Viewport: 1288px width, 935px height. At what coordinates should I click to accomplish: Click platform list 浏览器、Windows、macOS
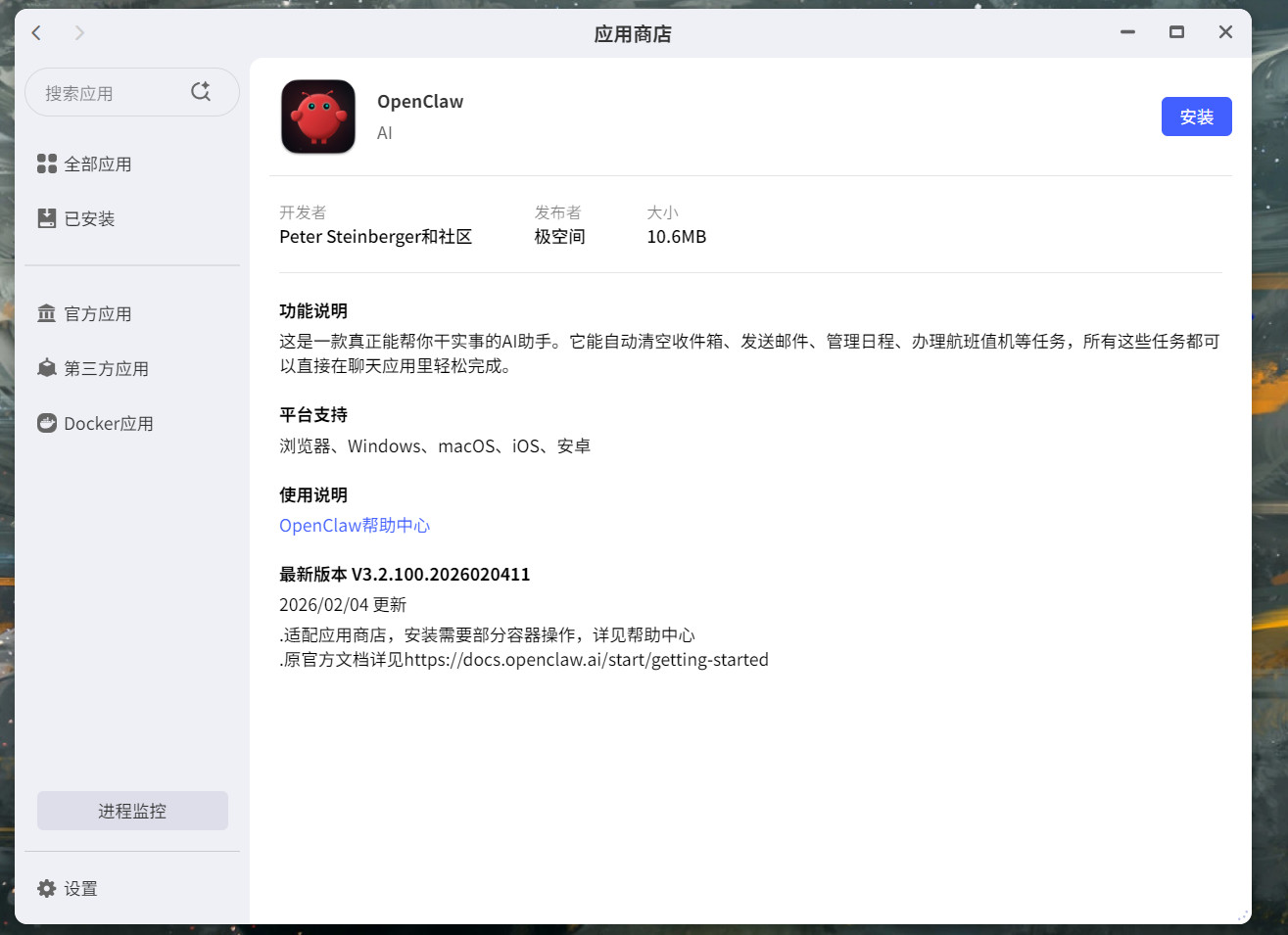click(x=435, y=446)
